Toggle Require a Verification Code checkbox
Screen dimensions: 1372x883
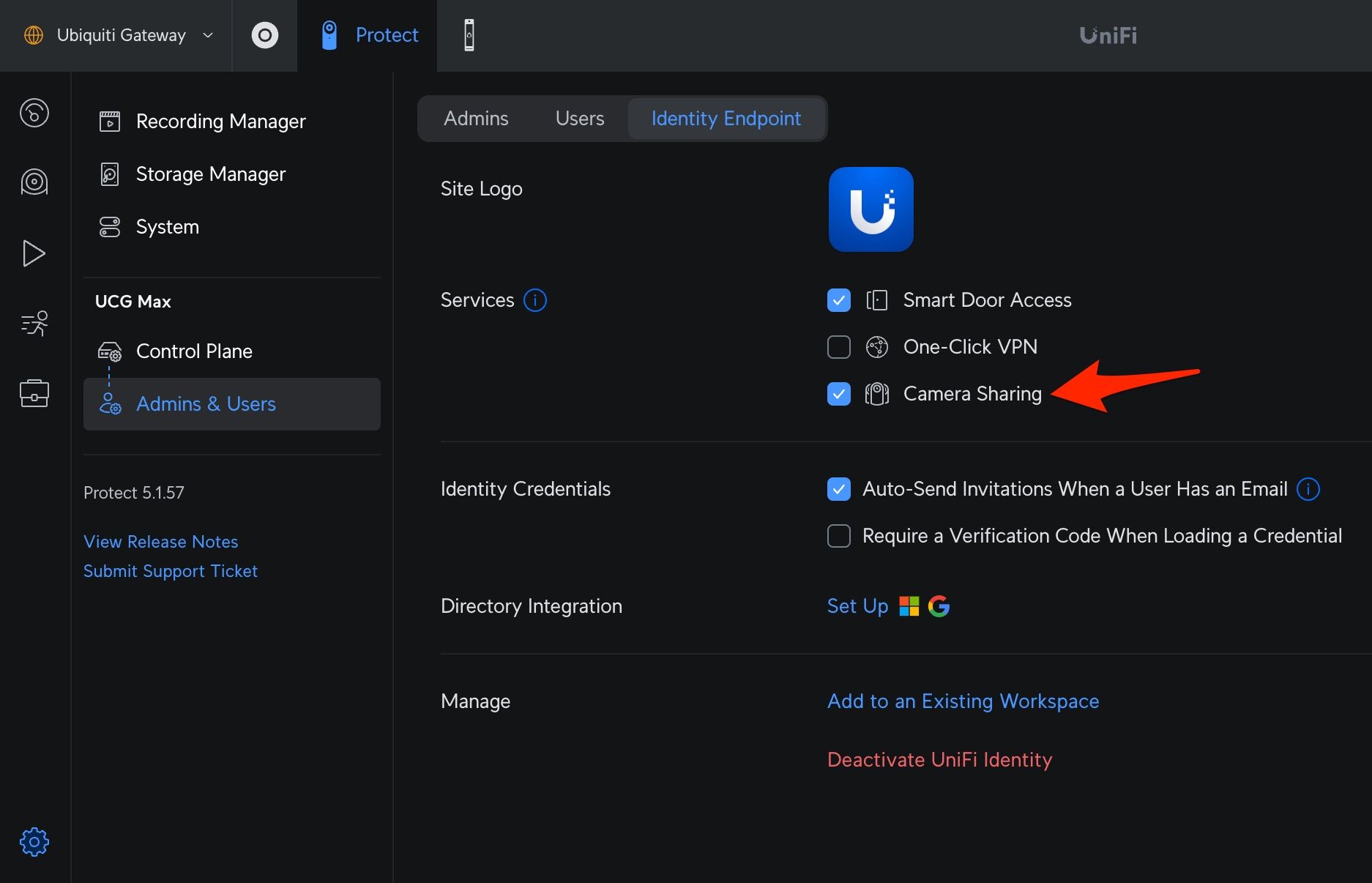coord(839,536)
